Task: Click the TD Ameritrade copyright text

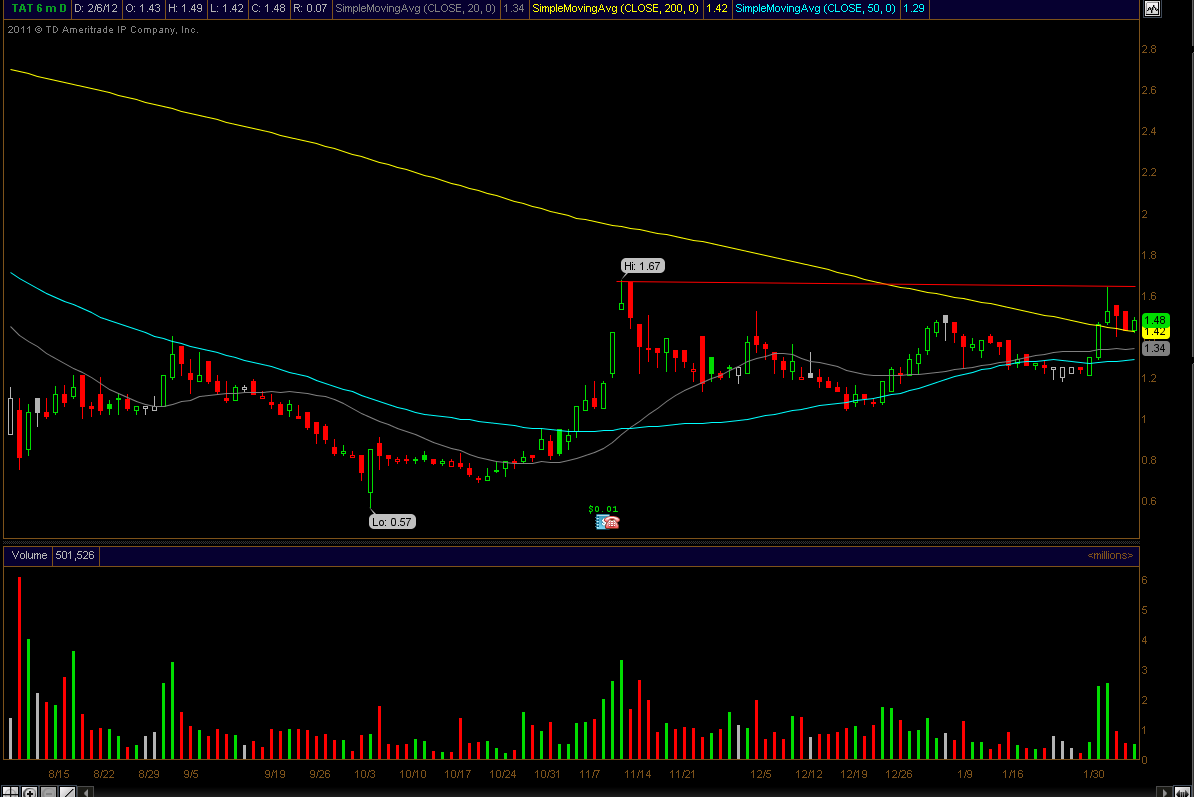Action: click(104, 30)
